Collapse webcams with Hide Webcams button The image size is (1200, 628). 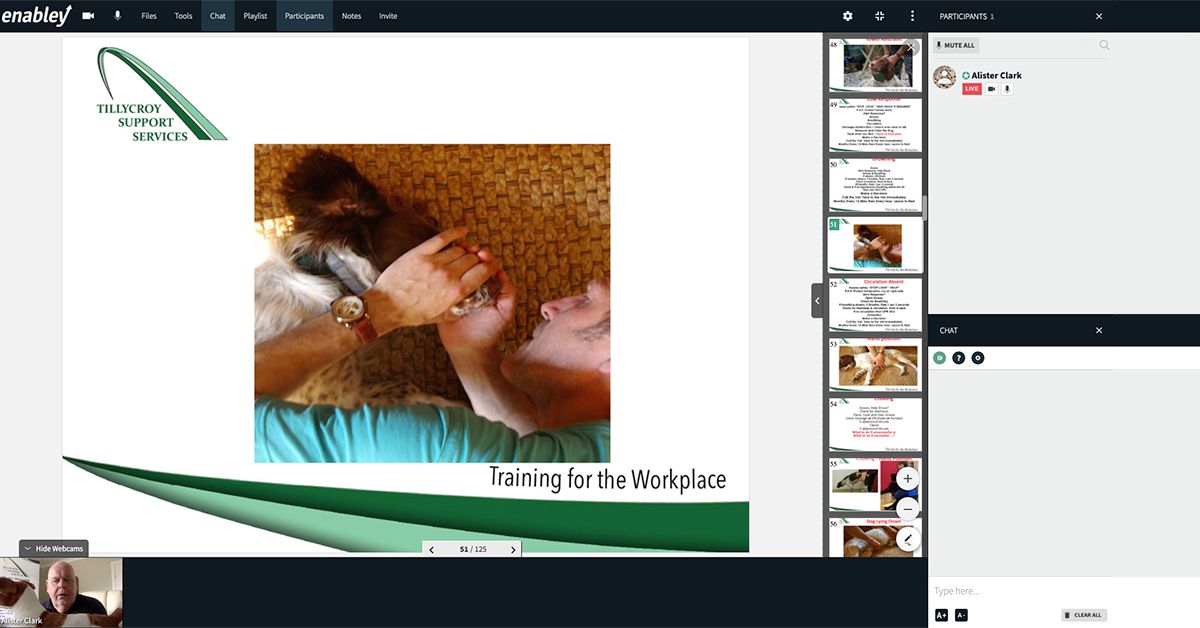click(x=54, y=548)
